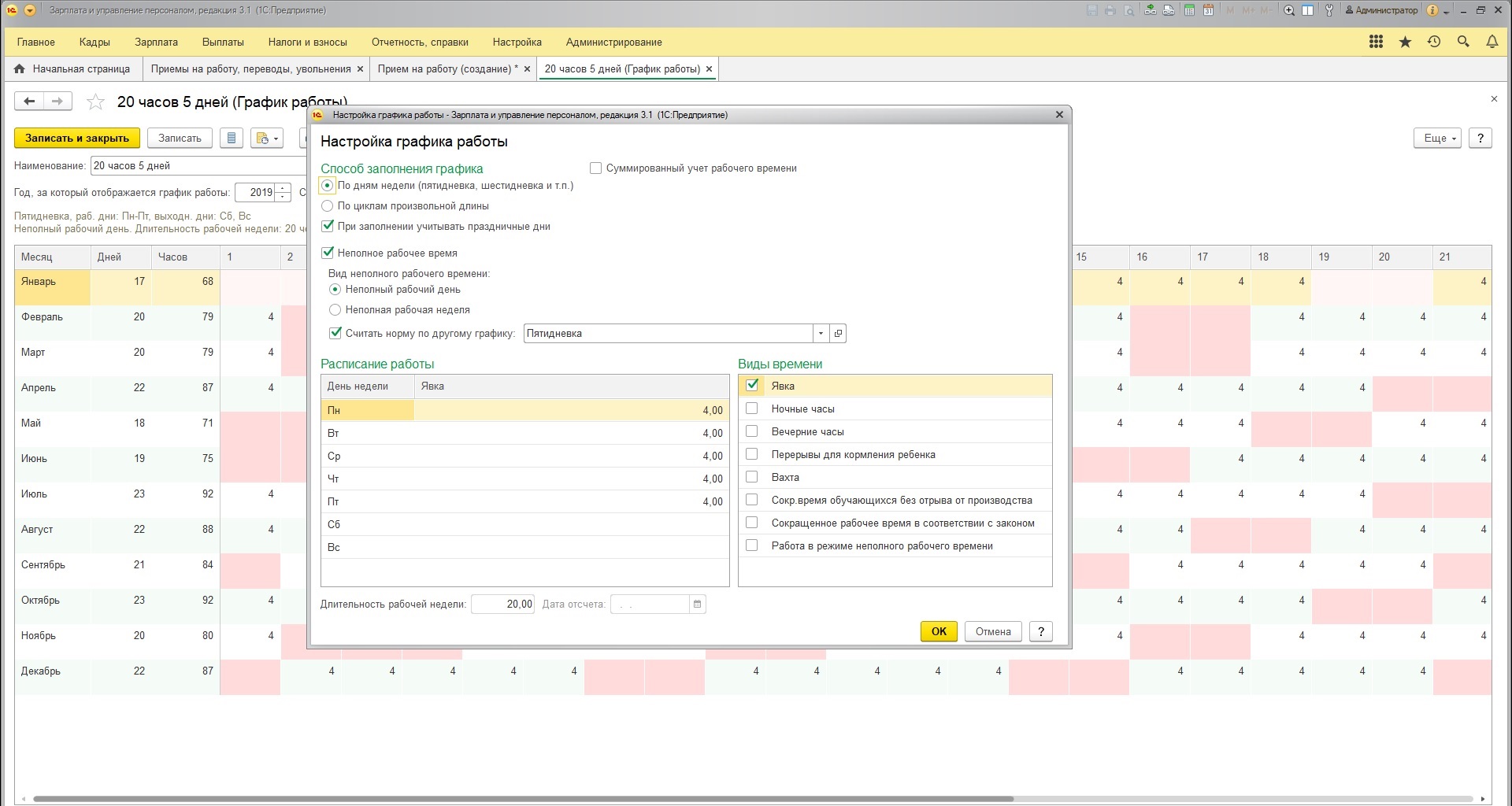Click the get-link icon with green arrow

pyautogui.click(x=1151, y=10)
